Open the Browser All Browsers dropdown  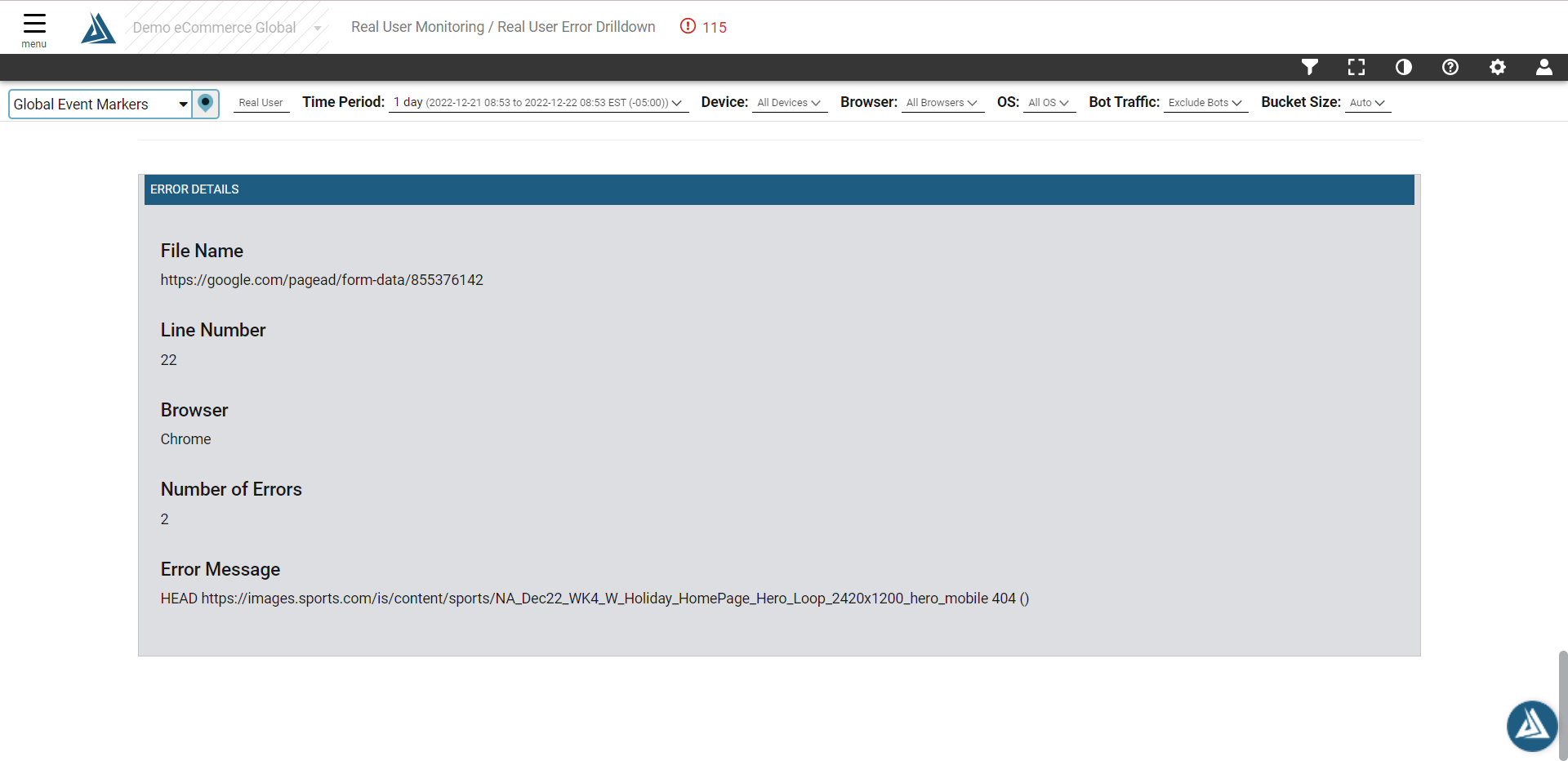(942, 103)
